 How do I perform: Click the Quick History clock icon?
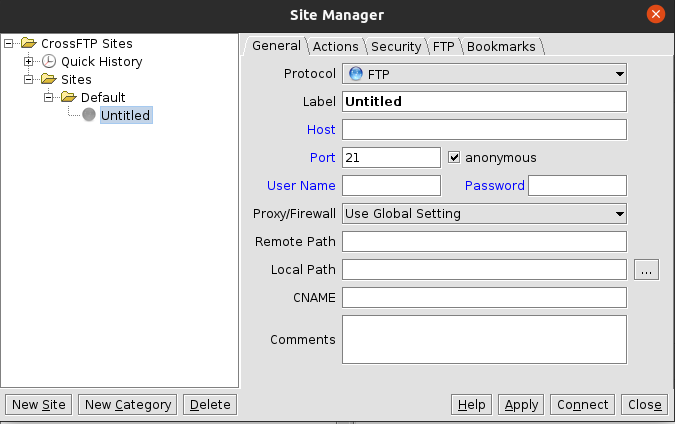49,62
